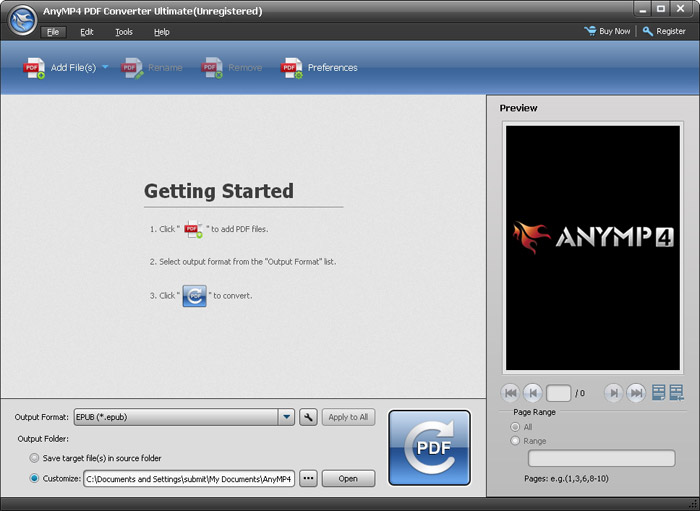Click the add PDF icon in Getting Started
Screen dimensions: 700x511
click(x=193, y=229)
